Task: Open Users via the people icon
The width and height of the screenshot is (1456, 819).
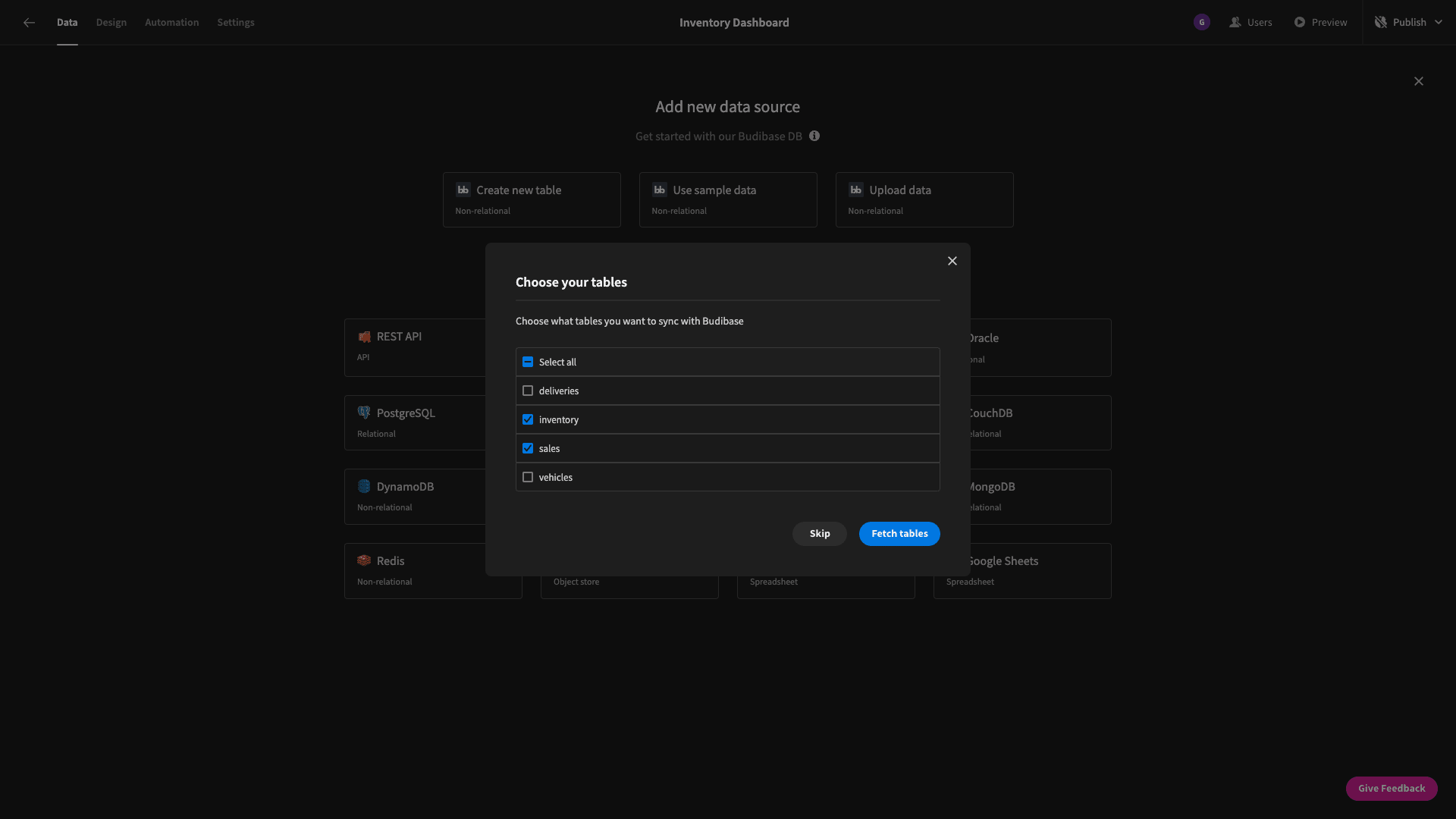Action: coord(1235,23)
